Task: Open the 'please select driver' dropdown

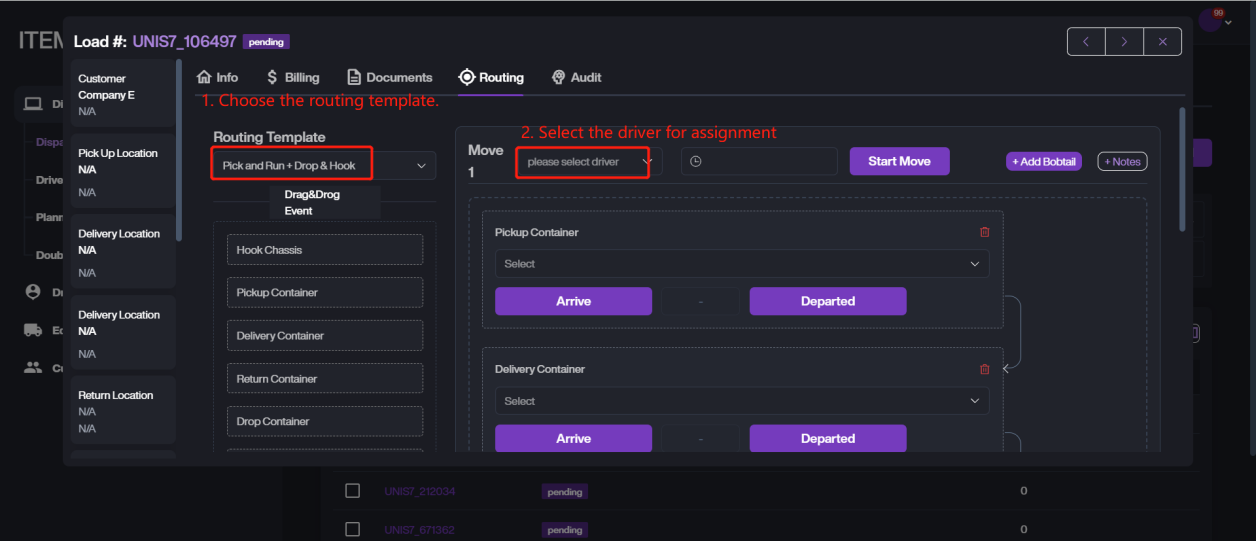Action: point(588,162)
